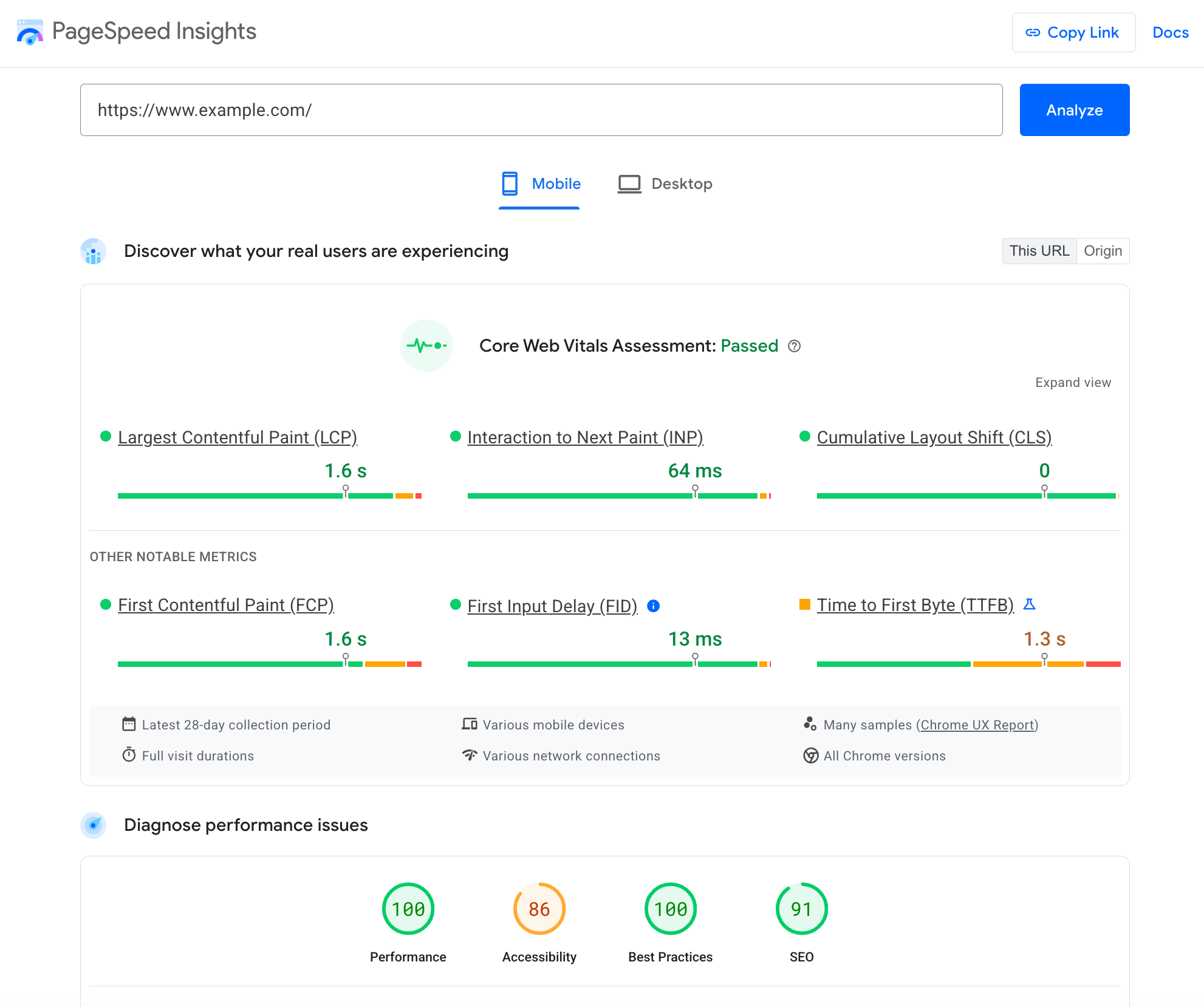Viewport: 1204px width, 1007px height.
Task: Click the Analyze button
Action: tap(1074, 109)
